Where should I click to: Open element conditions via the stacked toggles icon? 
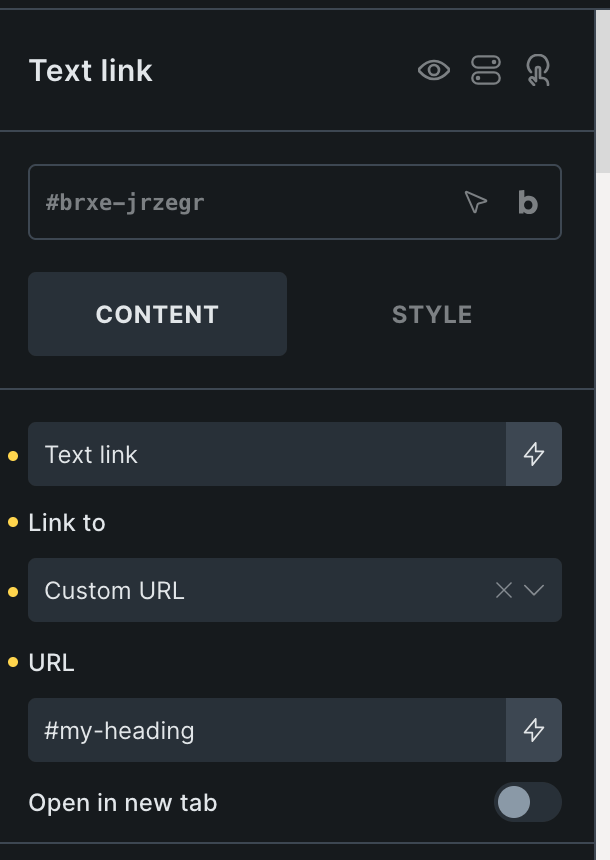coord(486,71)
